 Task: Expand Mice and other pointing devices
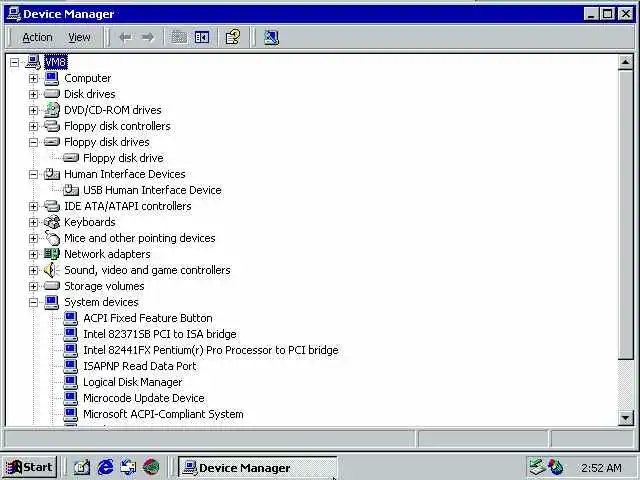point(33,238)
